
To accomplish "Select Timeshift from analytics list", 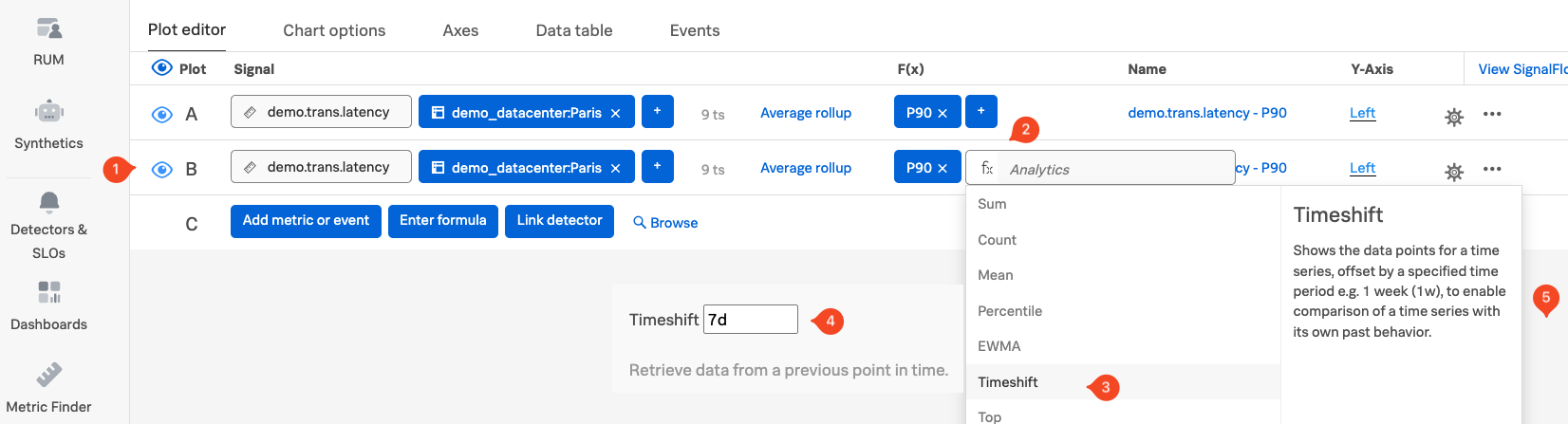I will pos(1008,382).
